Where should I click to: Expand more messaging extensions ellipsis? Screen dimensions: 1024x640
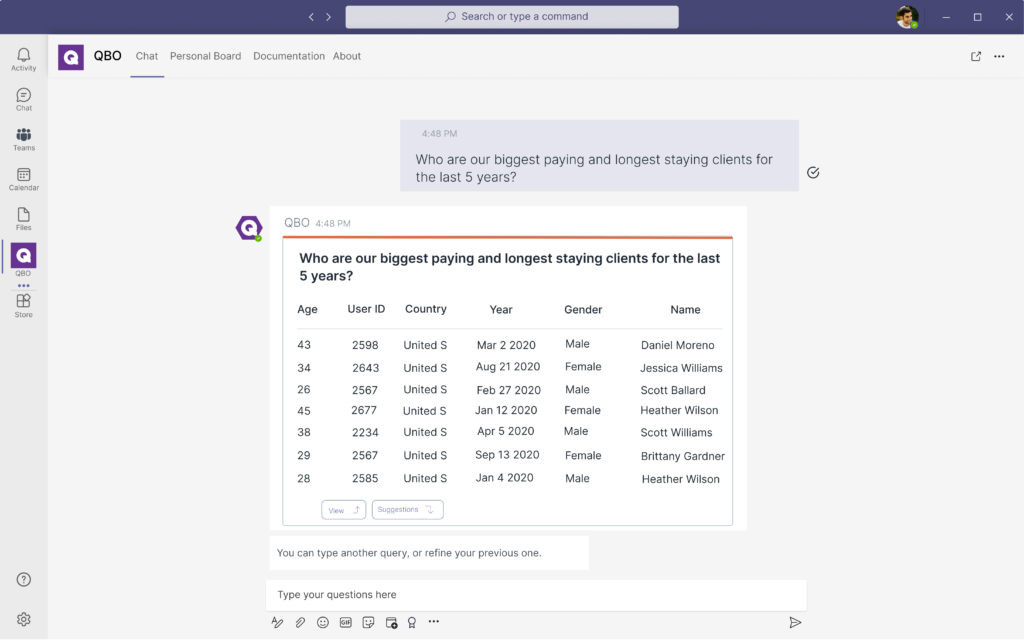[434, 622]
